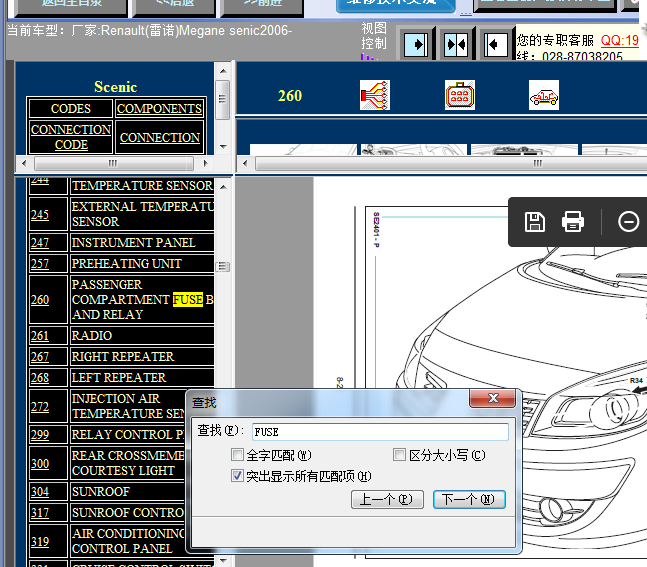
Task: Close the Find dialog
Action: pyautogui.click(x=493, y=398)
